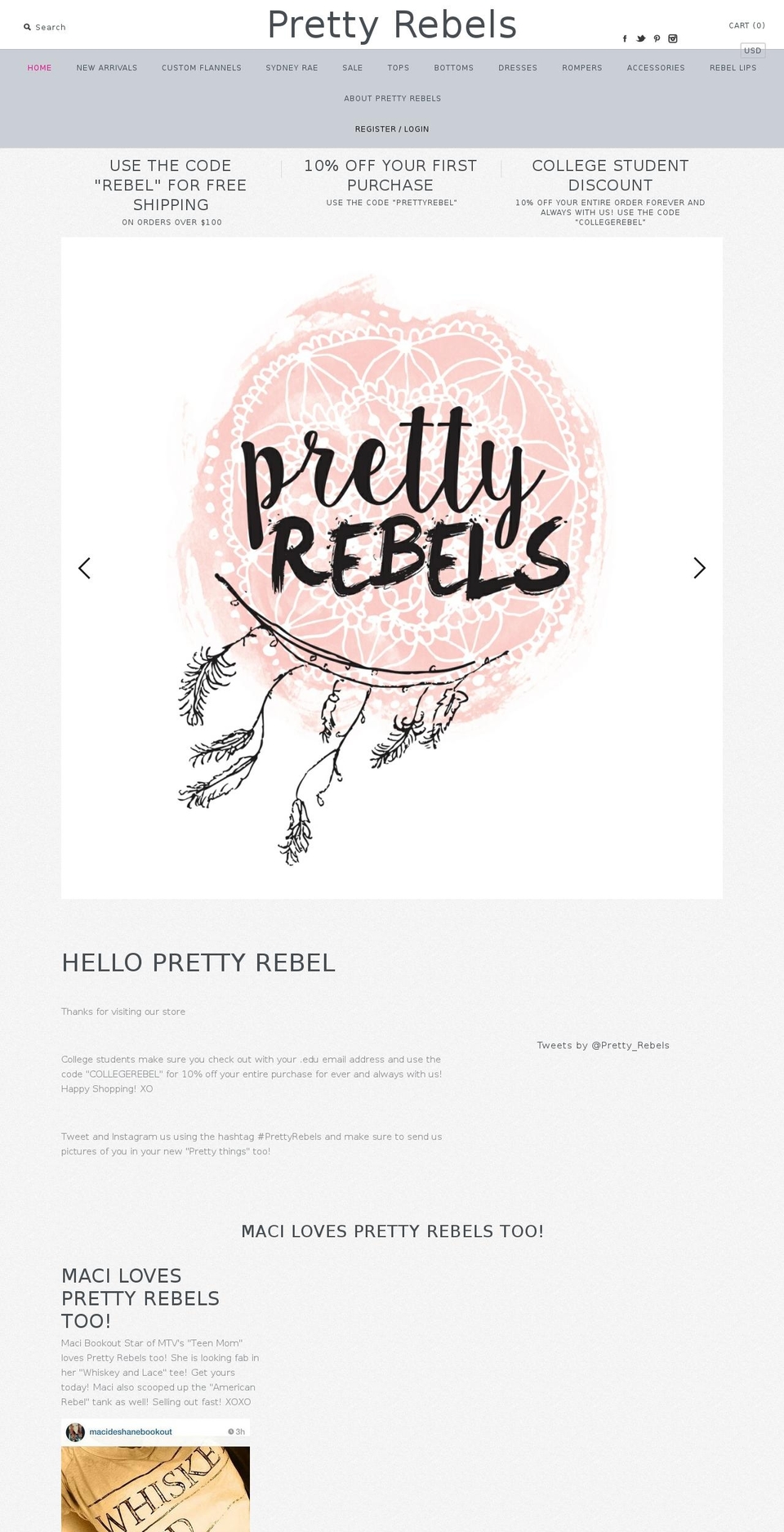Visit the ABOUT PRETTY REBELS page
The height and width of the screenshot is (1532, 784).
coord(392,98)
